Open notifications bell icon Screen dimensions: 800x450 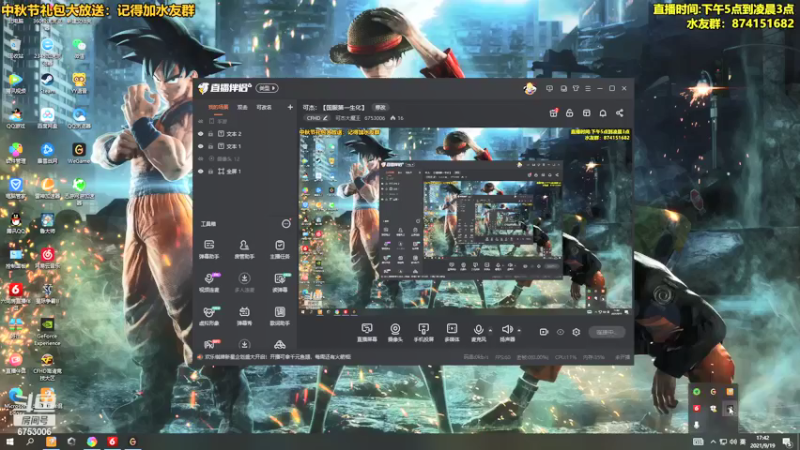click(603, 113)
